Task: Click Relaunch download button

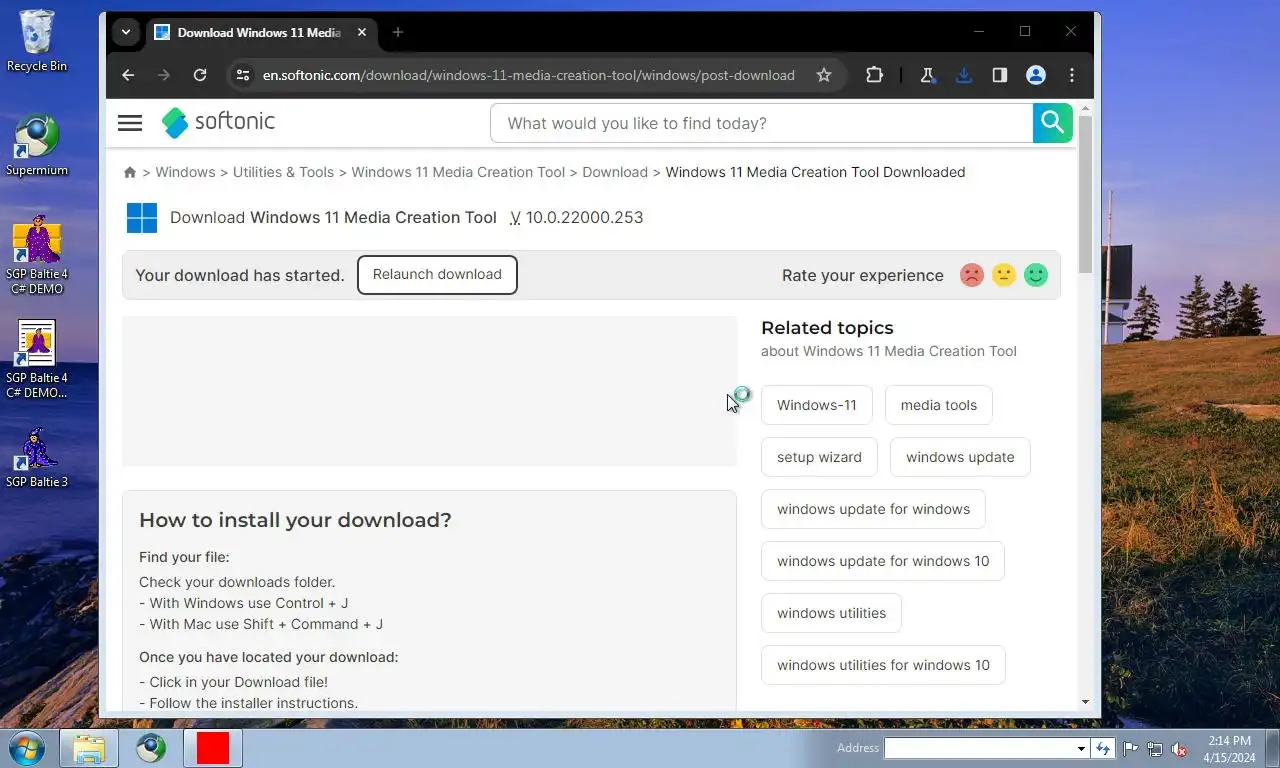Action: click(437, 274)
